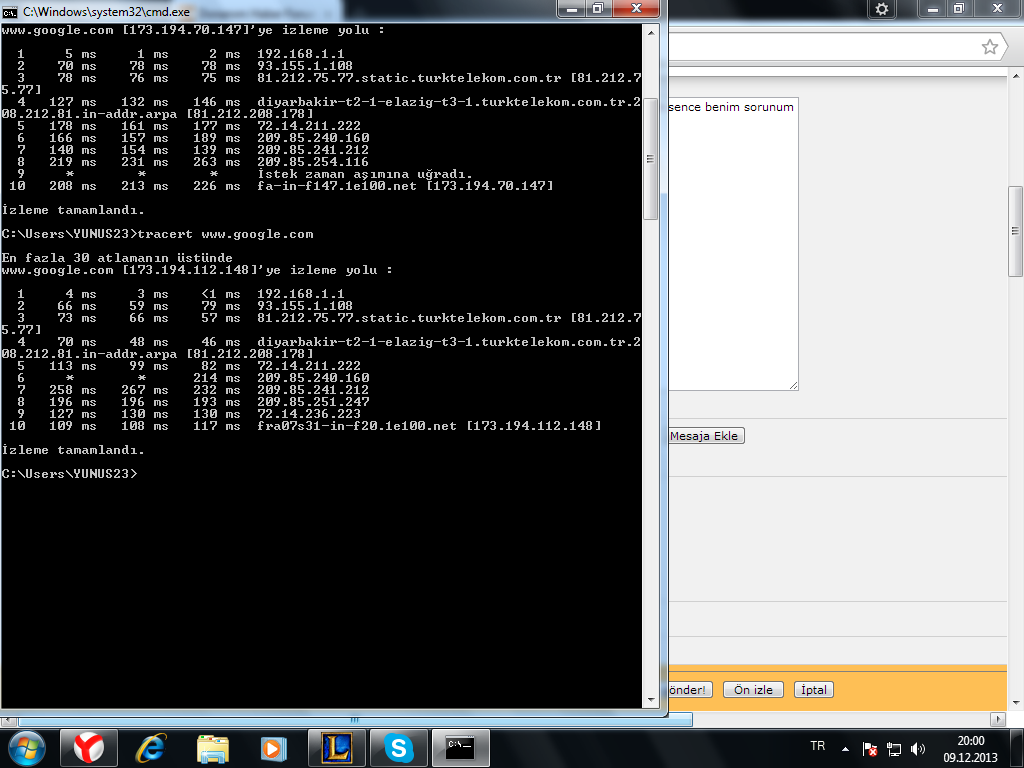The width and height of the screenshot is (1024, 768).
Task: Click the browser page scroll down arrow
Action: pyautogui.click(x=1016, y=703)
